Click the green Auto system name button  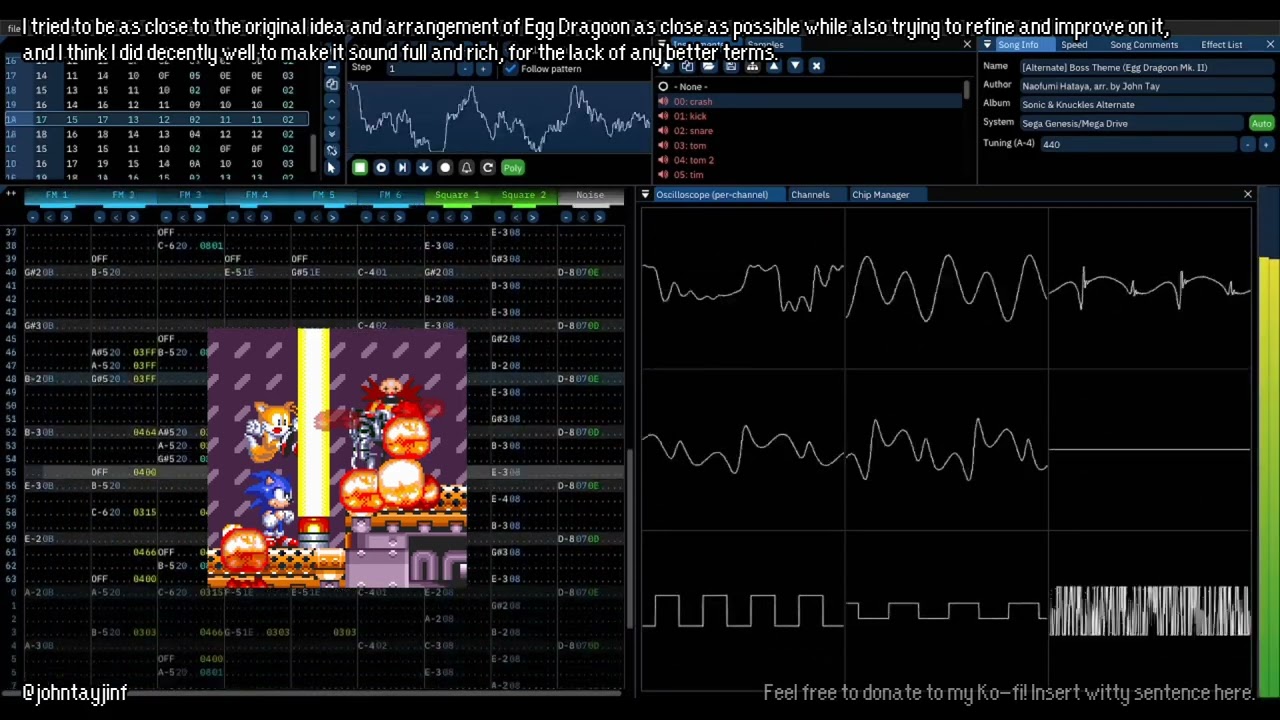(x=1261, y=123)
